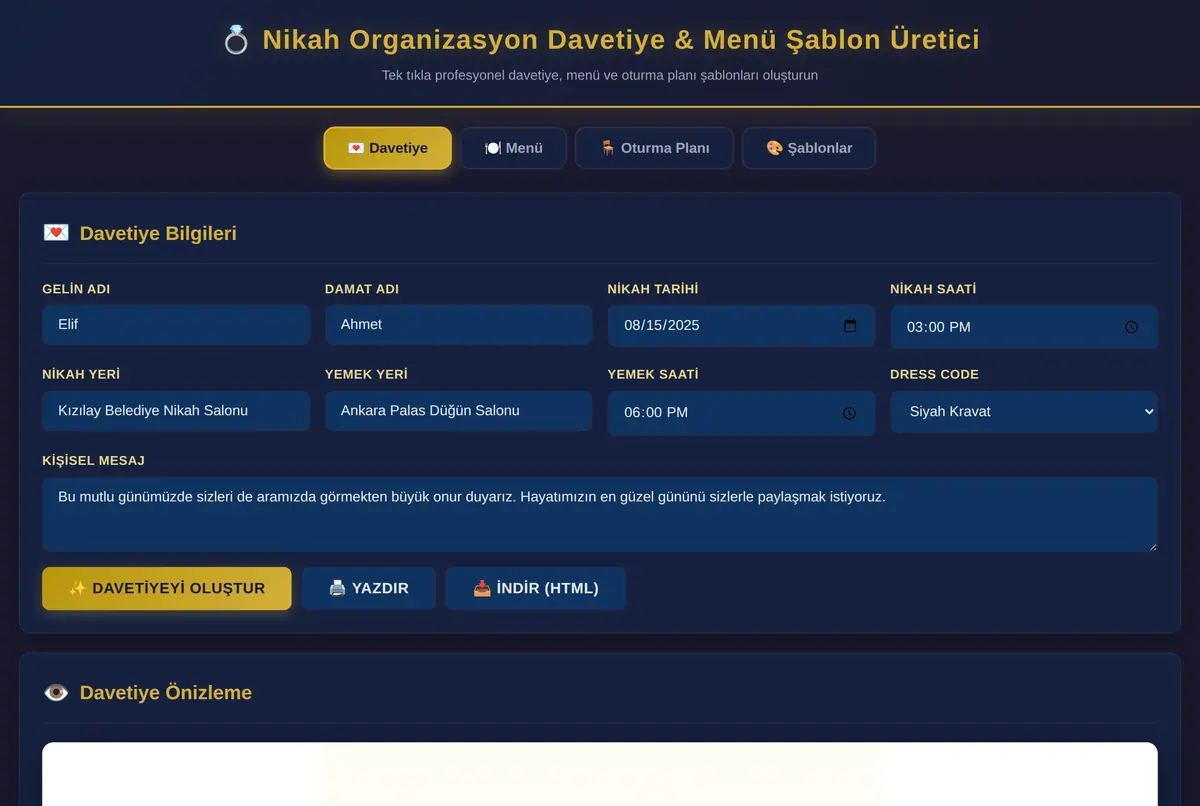Open the calendar picker in Nikah Tarihi
The height and width of the screenshot is (806, 1200).
coord(850,326)
